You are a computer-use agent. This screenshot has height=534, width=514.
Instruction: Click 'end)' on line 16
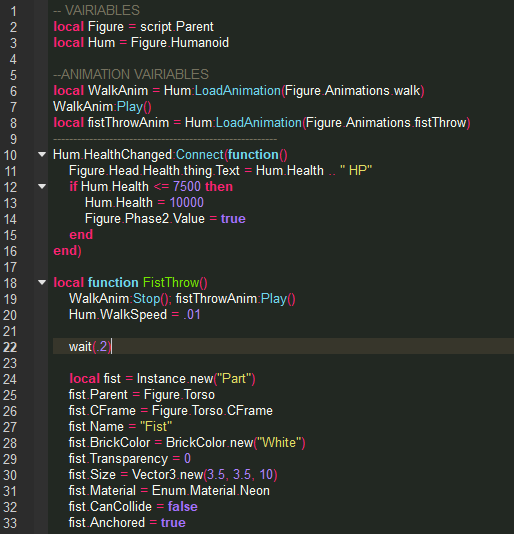point(67,251)
